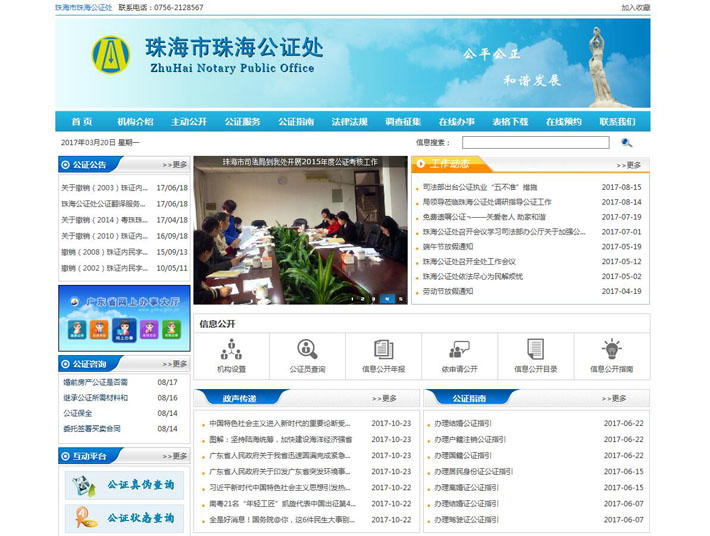The height and width of the screenshot is (536, 710).
Task: Click 更多 in 公证指南 panel
Action: click(614, 398)
